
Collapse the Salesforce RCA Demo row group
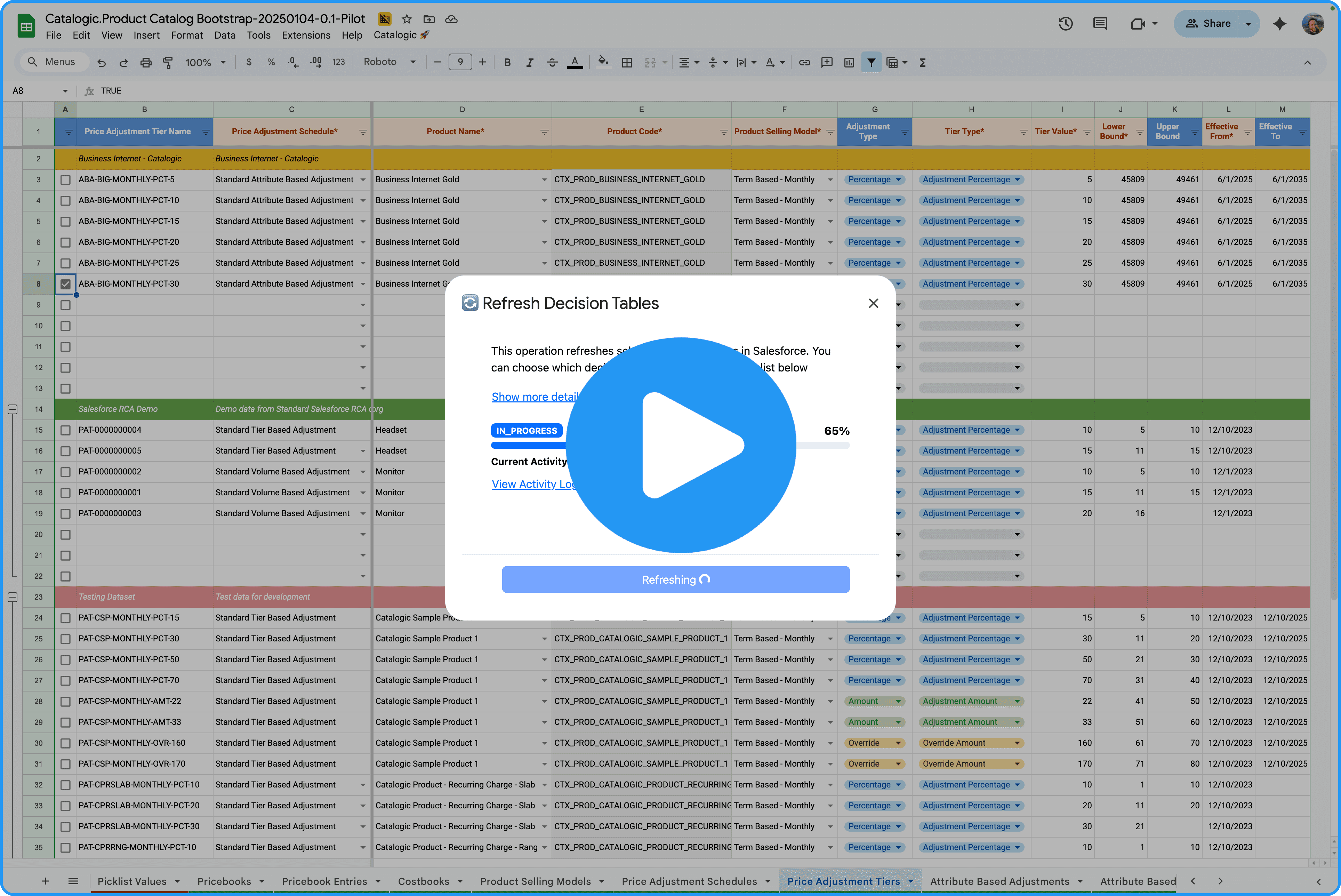pos(13,409)
